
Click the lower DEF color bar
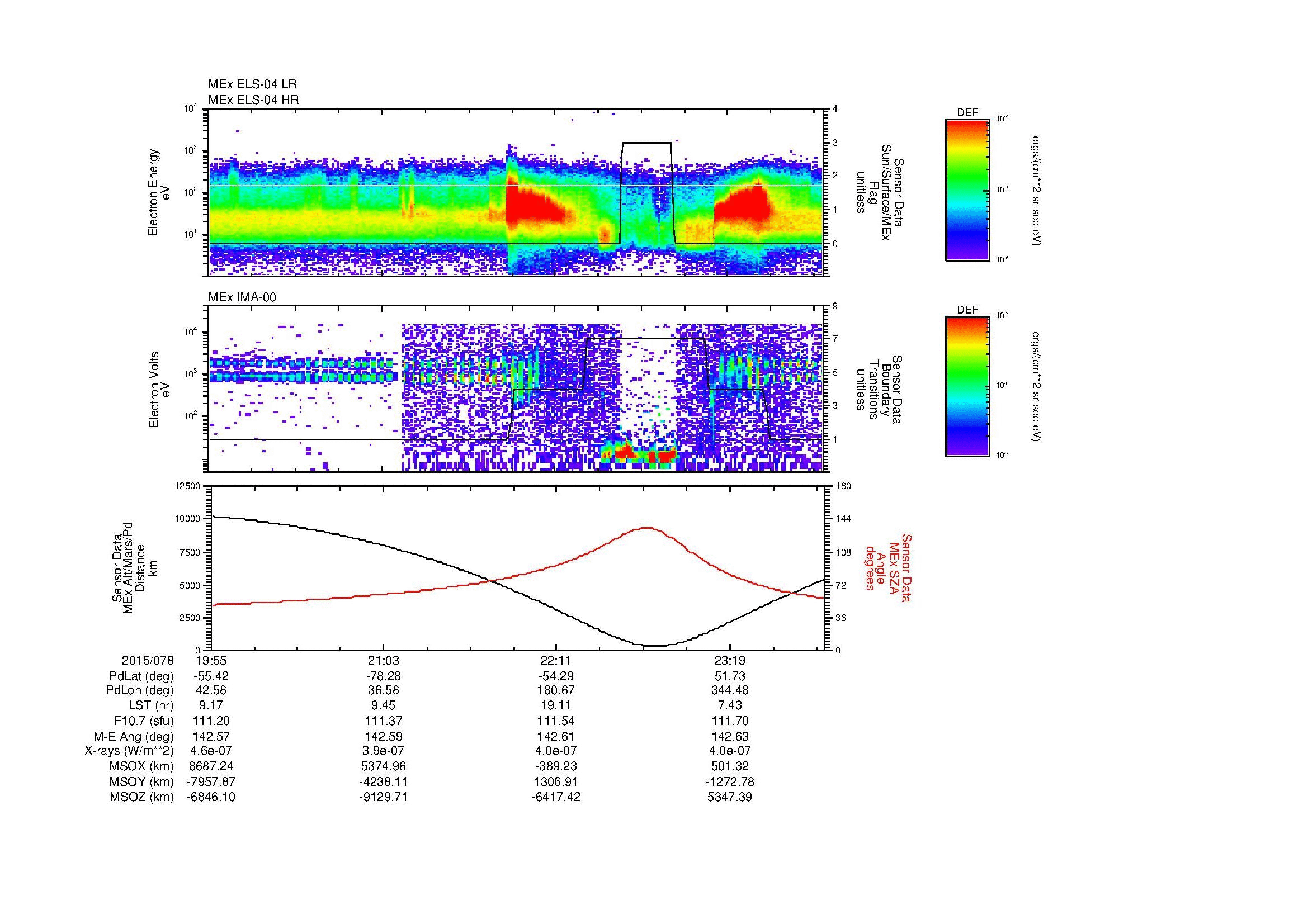tap(967, 387)
